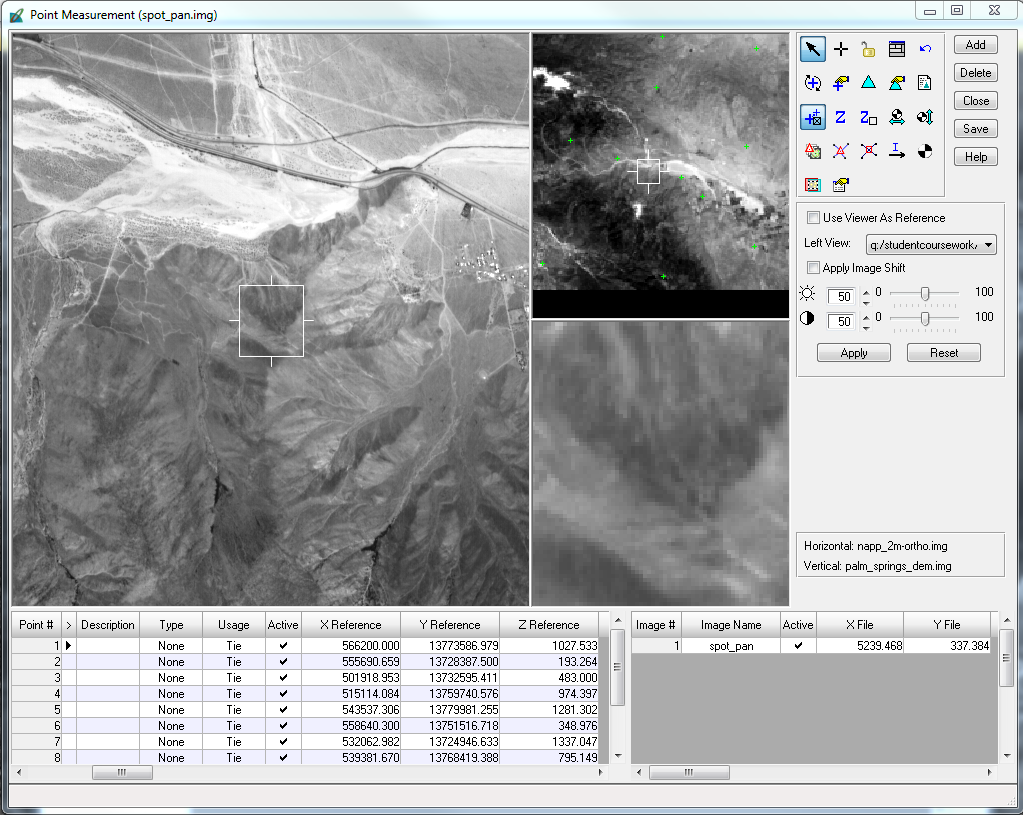Enable Use Viewer As Reference checkbox

(x=814, y=217)
